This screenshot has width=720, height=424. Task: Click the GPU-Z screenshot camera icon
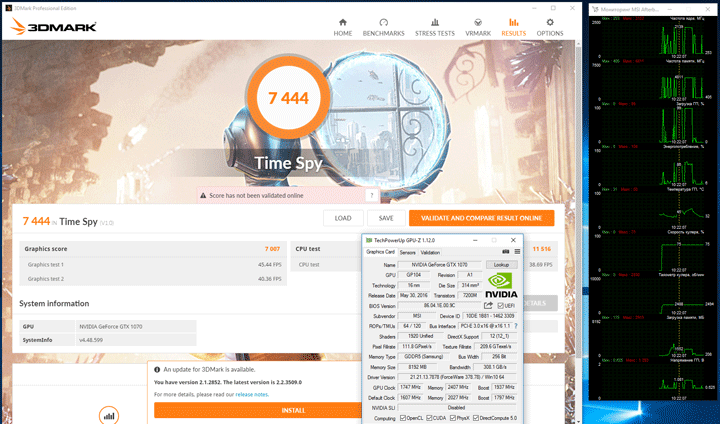(x=506, y=251)
